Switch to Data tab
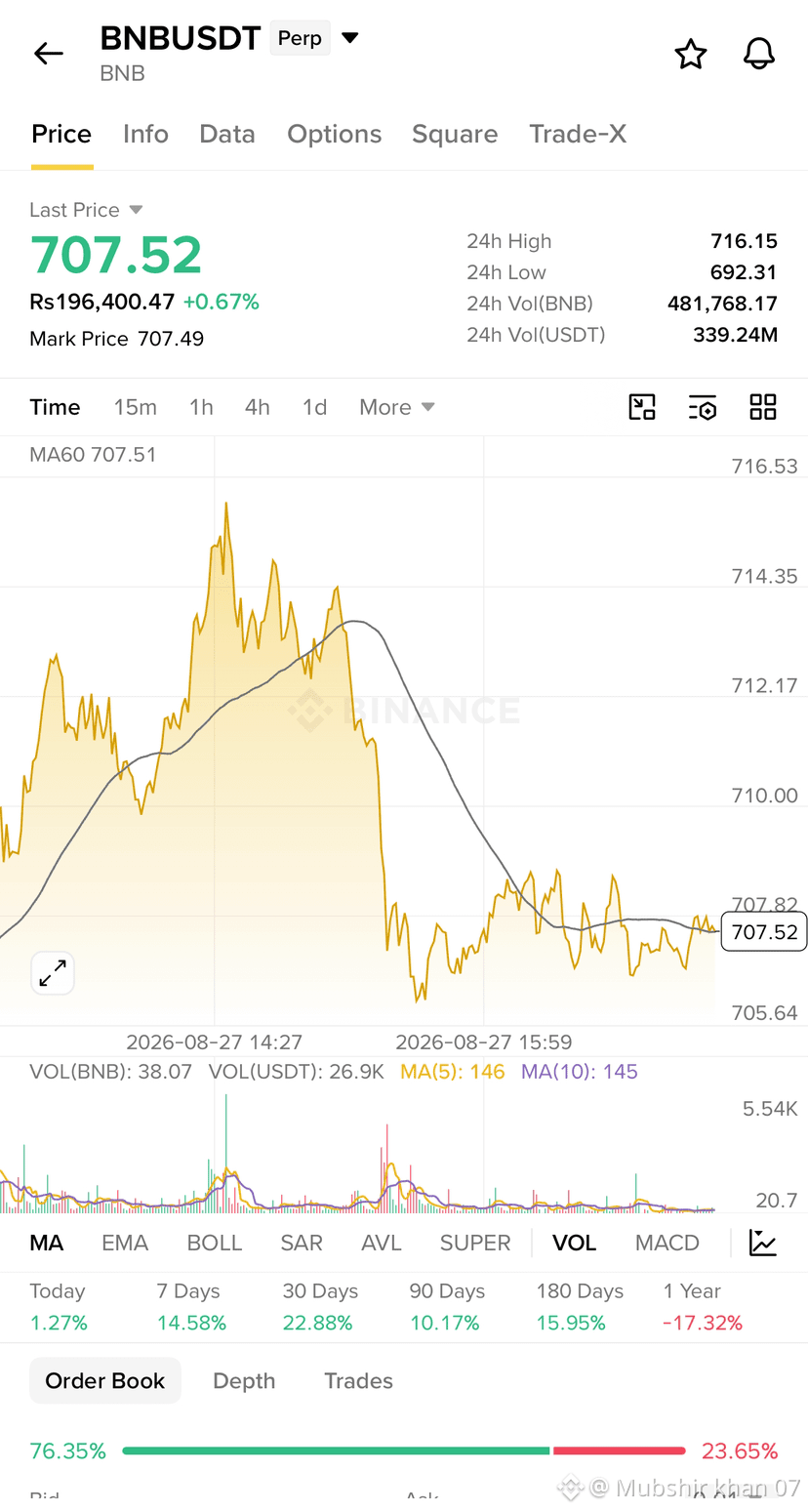The width and height of the screenshot is (808, 1512). pyautogui.click(x=227, y=134)
